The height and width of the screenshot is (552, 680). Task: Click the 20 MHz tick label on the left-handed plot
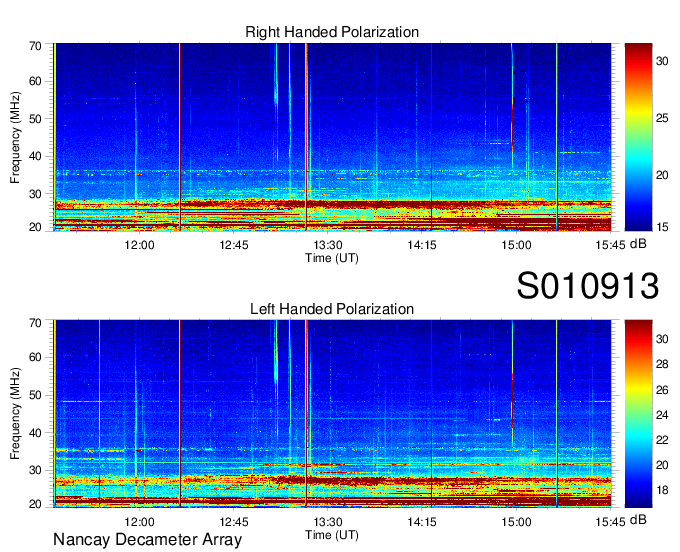pos(35,504)
